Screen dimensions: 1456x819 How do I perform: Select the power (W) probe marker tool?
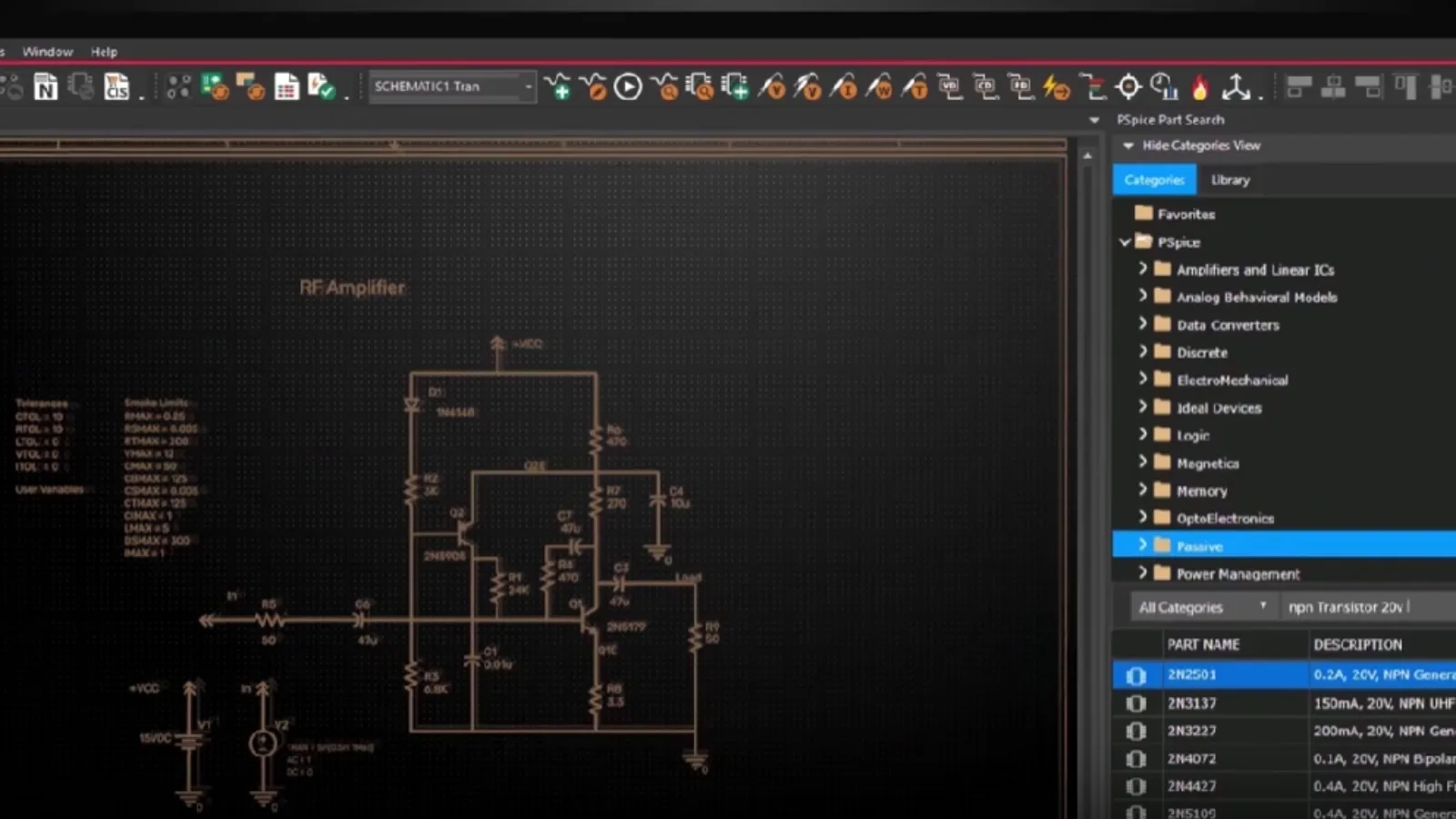click(x=879, y=87)
